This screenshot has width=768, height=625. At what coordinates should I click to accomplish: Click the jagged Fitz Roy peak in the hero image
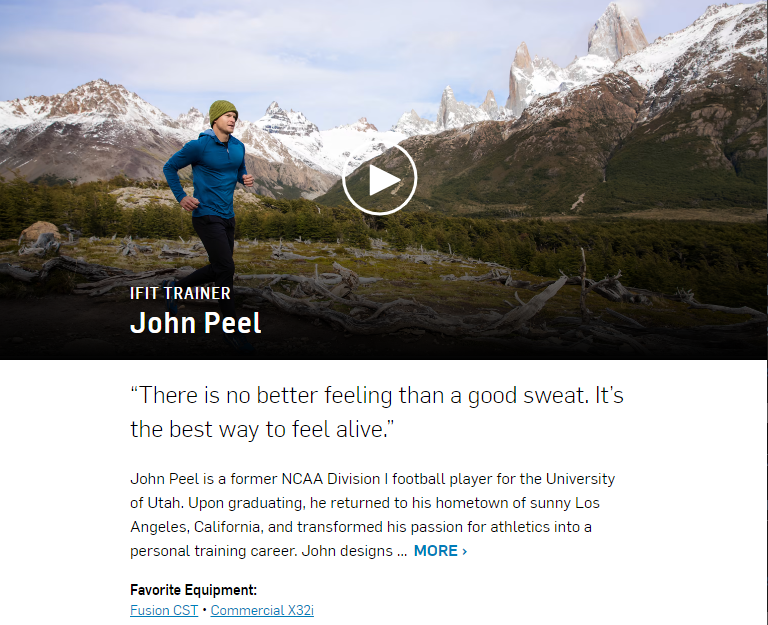coord(616,32)
